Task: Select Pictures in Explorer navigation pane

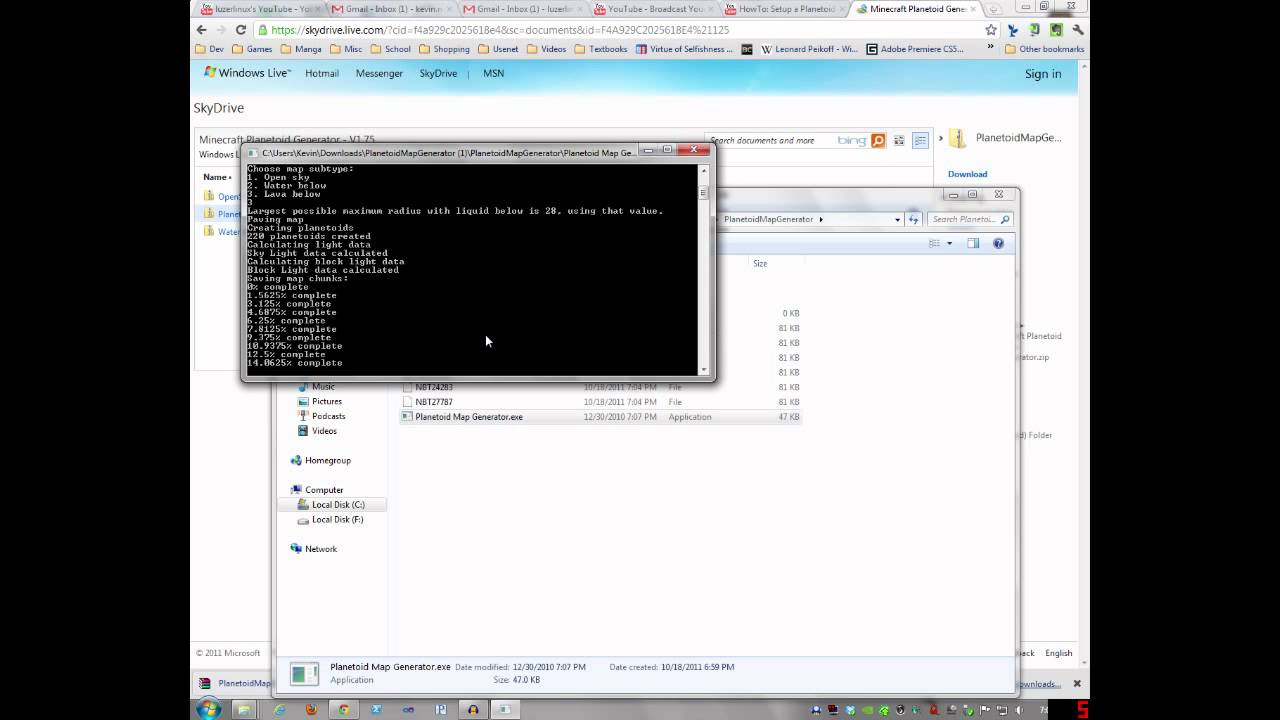Action: (x=326, y=402)
